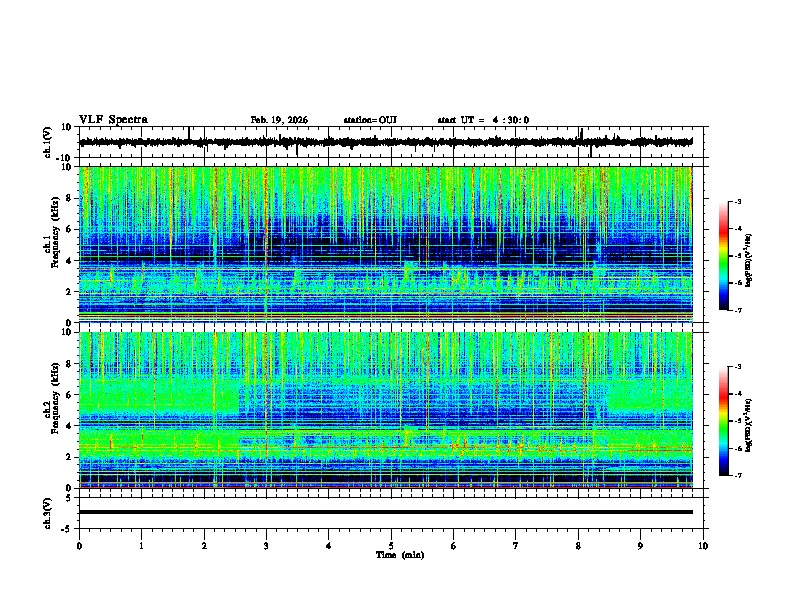Click the time axis tick label "7"

(x=516, y=546)
